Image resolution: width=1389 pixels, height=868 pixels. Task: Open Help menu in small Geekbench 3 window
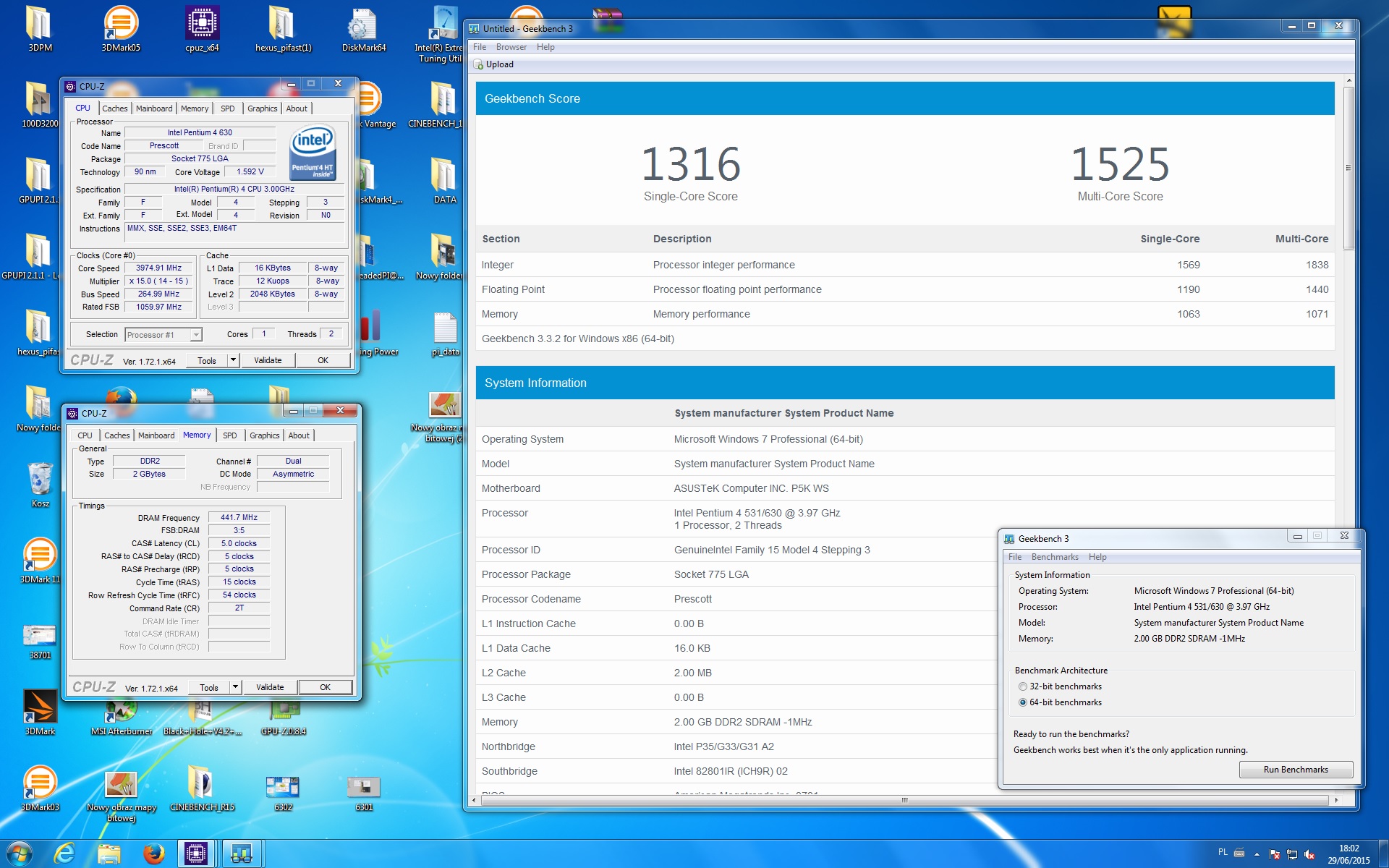[1097, 557]
